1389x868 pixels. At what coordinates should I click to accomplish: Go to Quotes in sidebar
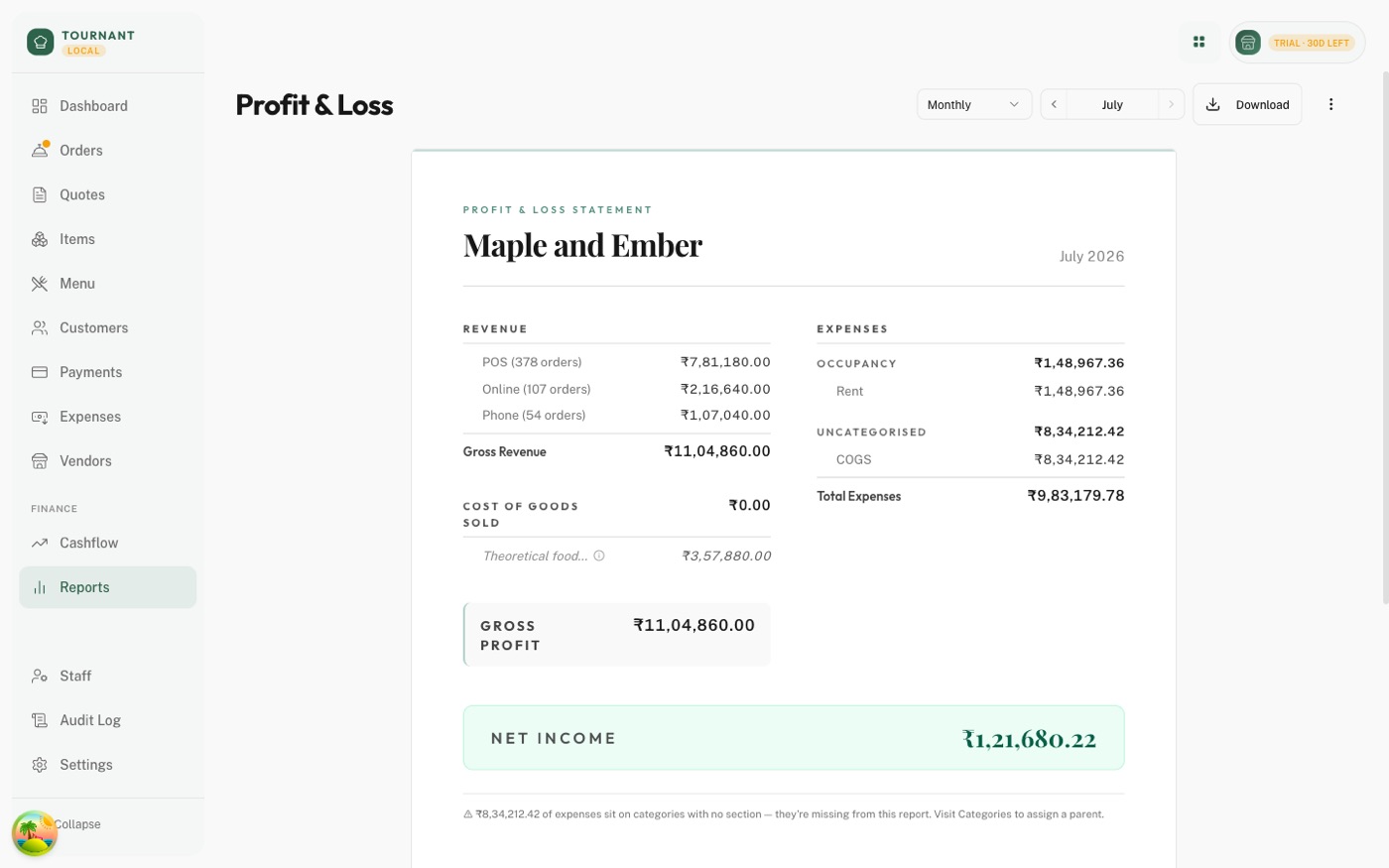click(x=108, y=194)
